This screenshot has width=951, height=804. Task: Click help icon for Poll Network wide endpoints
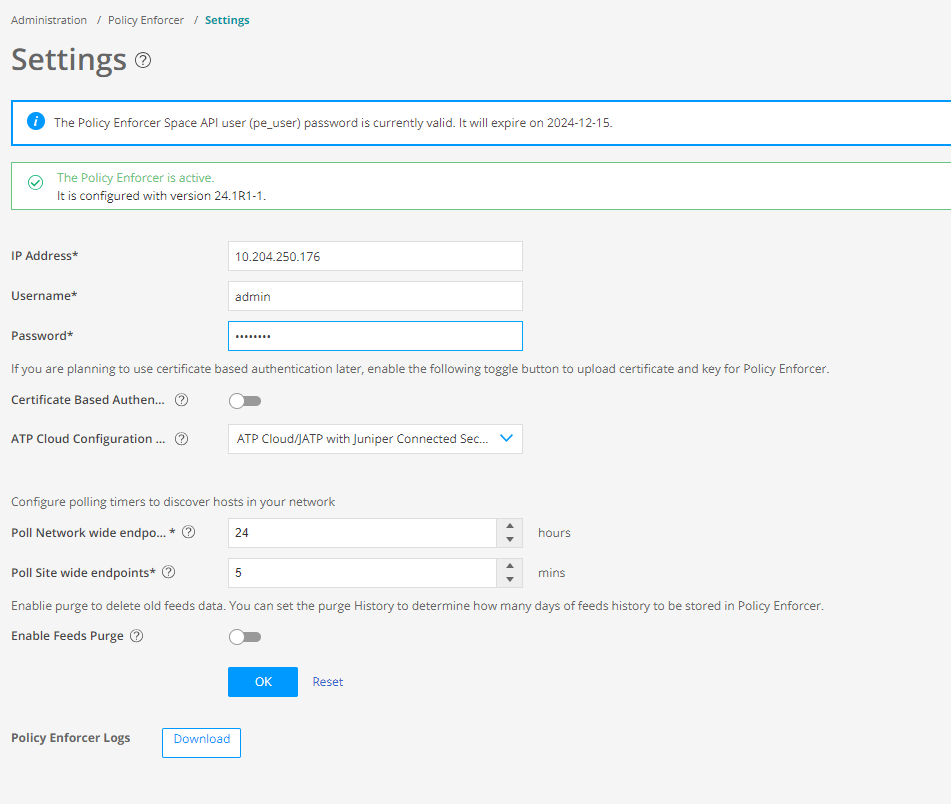(188, 533)
